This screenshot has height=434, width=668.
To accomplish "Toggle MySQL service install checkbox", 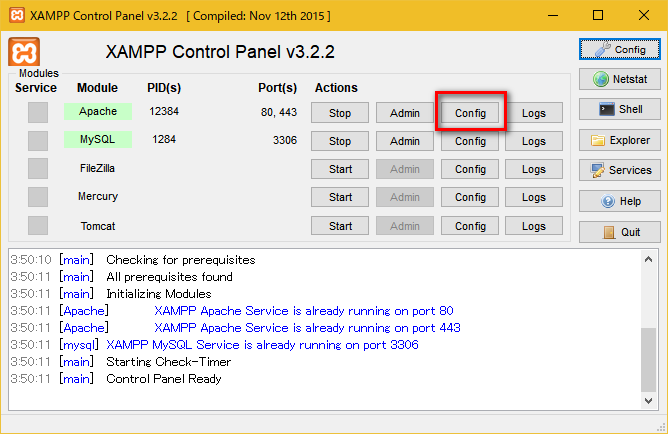I will [x=37, y=141].
